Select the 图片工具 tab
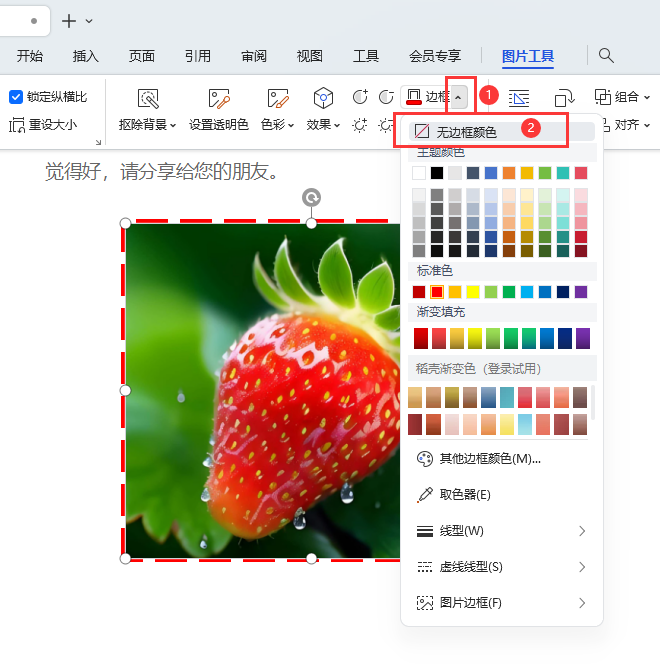The height and width of the screenshot is (664, 660). (528, 56)
